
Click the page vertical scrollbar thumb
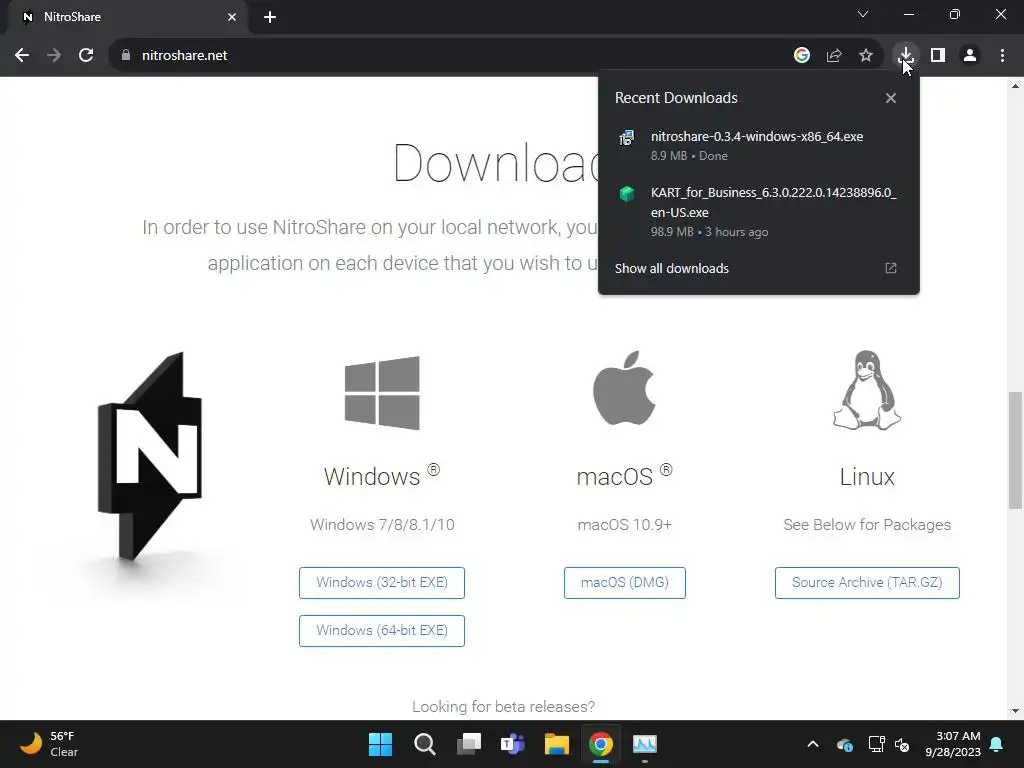coord(1015,450)
